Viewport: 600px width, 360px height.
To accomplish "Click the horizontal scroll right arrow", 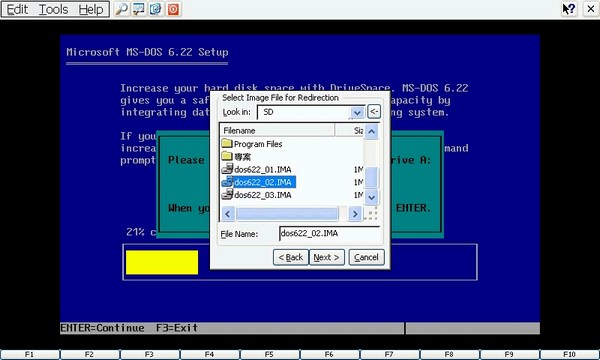I will click(355, 214).
